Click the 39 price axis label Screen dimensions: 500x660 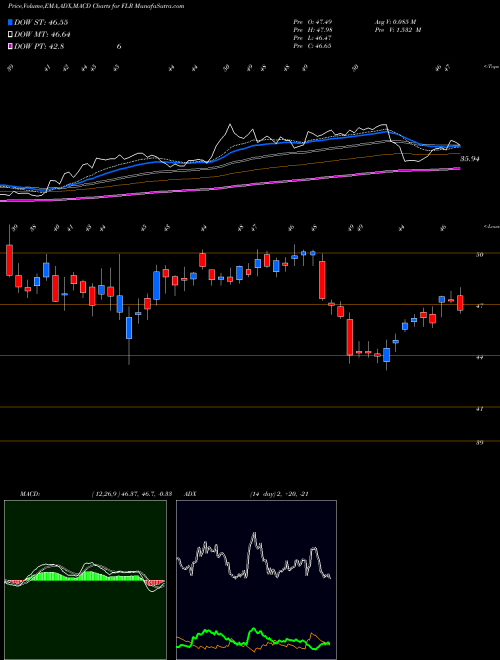[x=480, y=443]
